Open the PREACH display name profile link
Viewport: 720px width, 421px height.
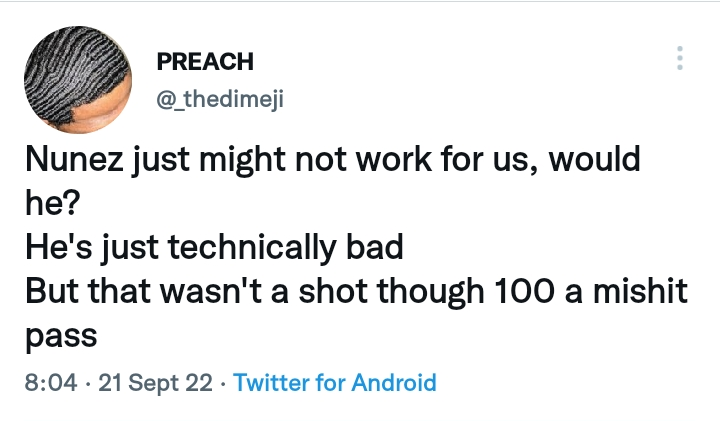[205, 61]
